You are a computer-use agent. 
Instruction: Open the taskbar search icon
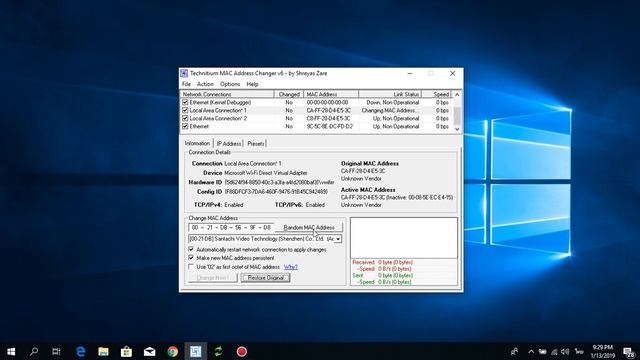(34, 351)
